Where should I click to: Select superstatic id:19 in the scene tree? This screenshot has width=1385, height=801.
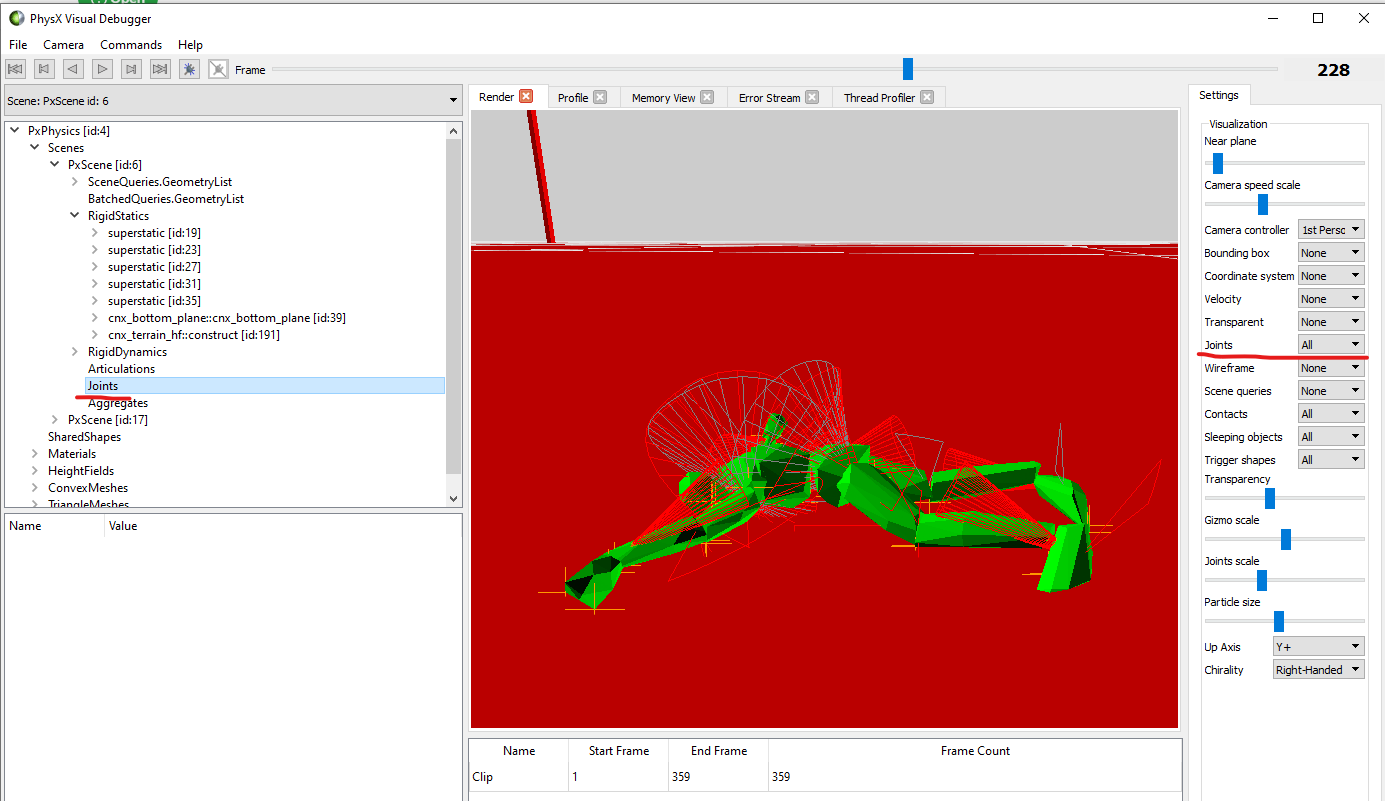click(154, 232)
